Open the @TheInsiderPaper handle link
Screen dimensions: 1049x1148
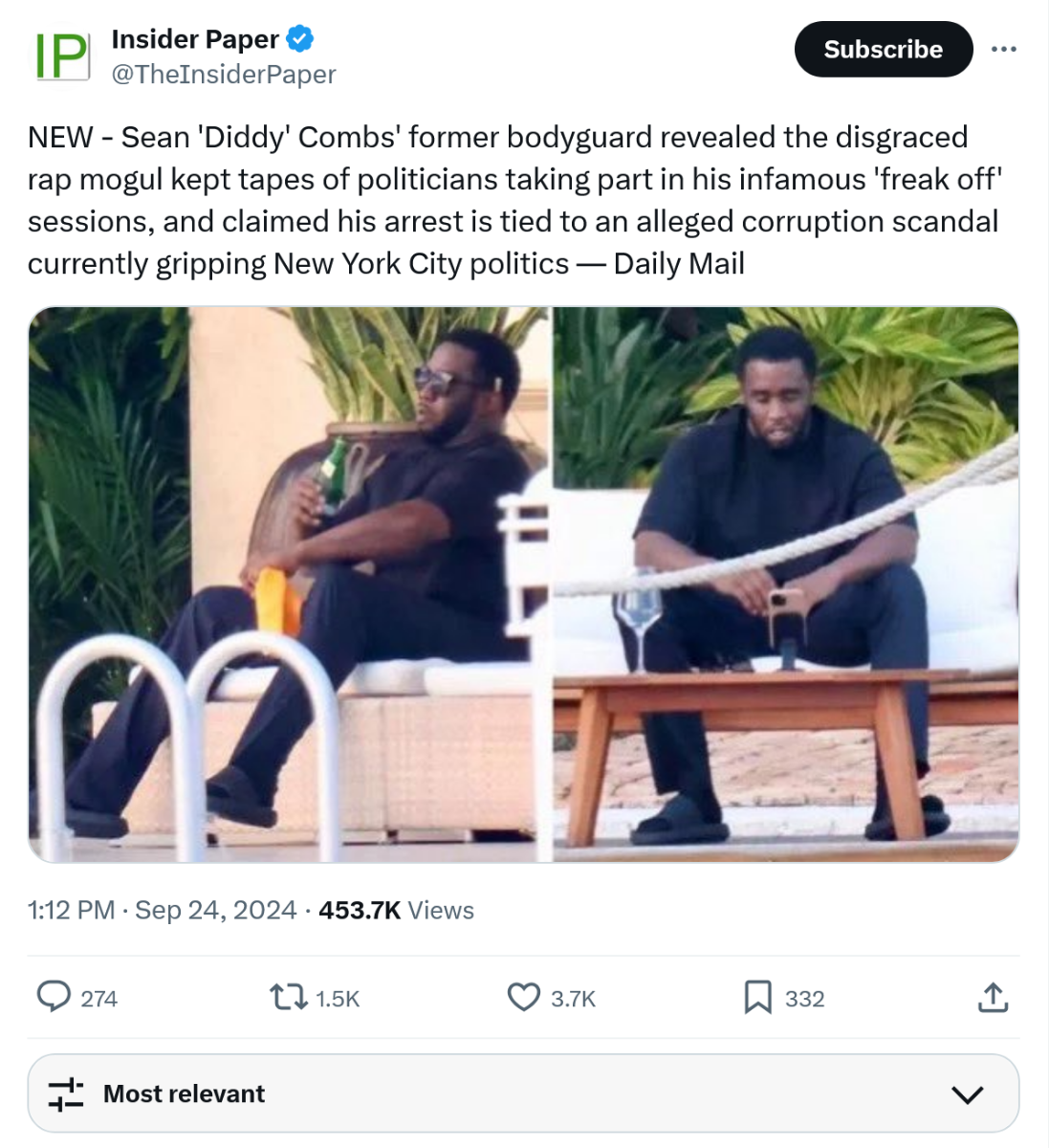[224, 75]
